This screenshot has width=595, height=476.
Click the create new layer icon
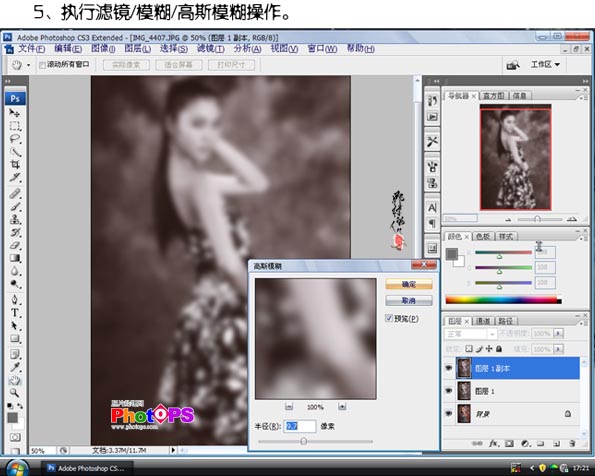pos(557,443)
